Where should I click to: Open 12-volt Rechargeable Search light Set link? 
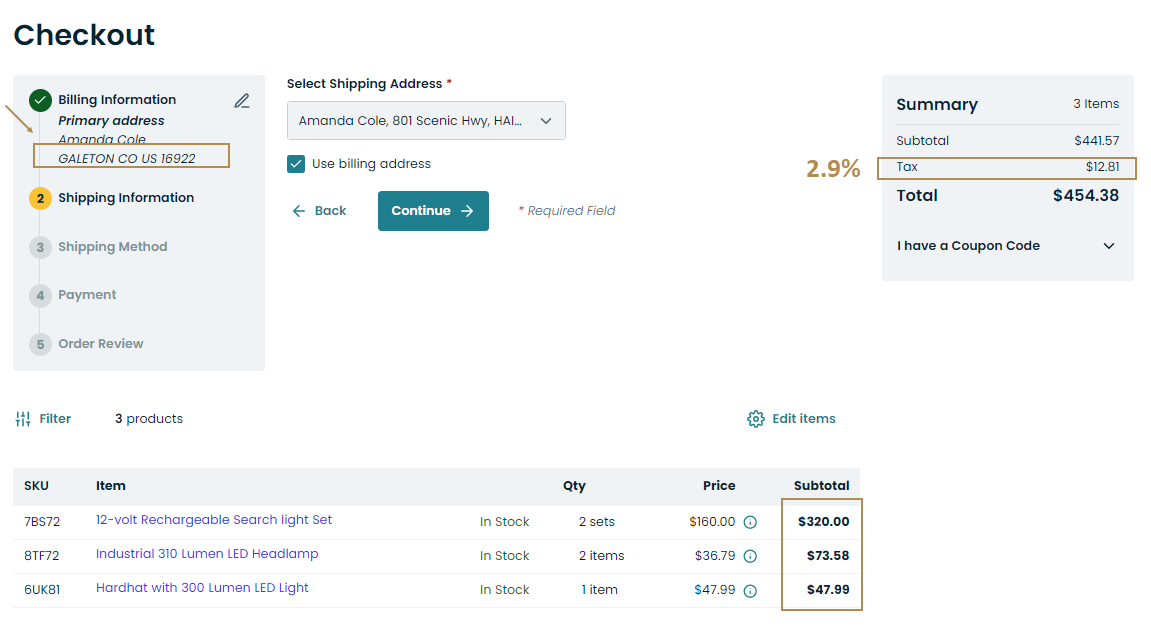click(x=214, y=520)
